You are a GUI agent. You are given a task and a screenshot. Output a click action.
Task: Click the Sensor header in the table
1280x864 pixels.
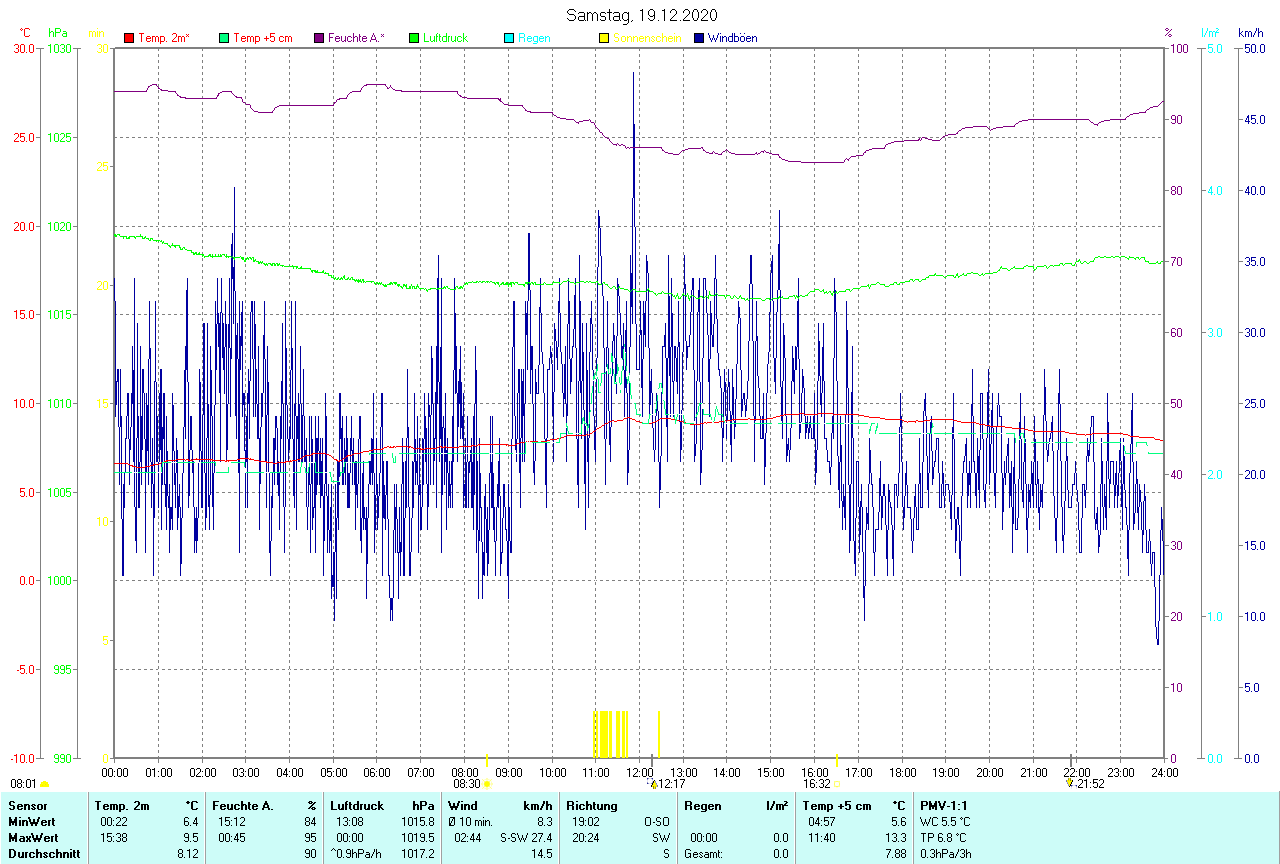[x=28, y=805]
